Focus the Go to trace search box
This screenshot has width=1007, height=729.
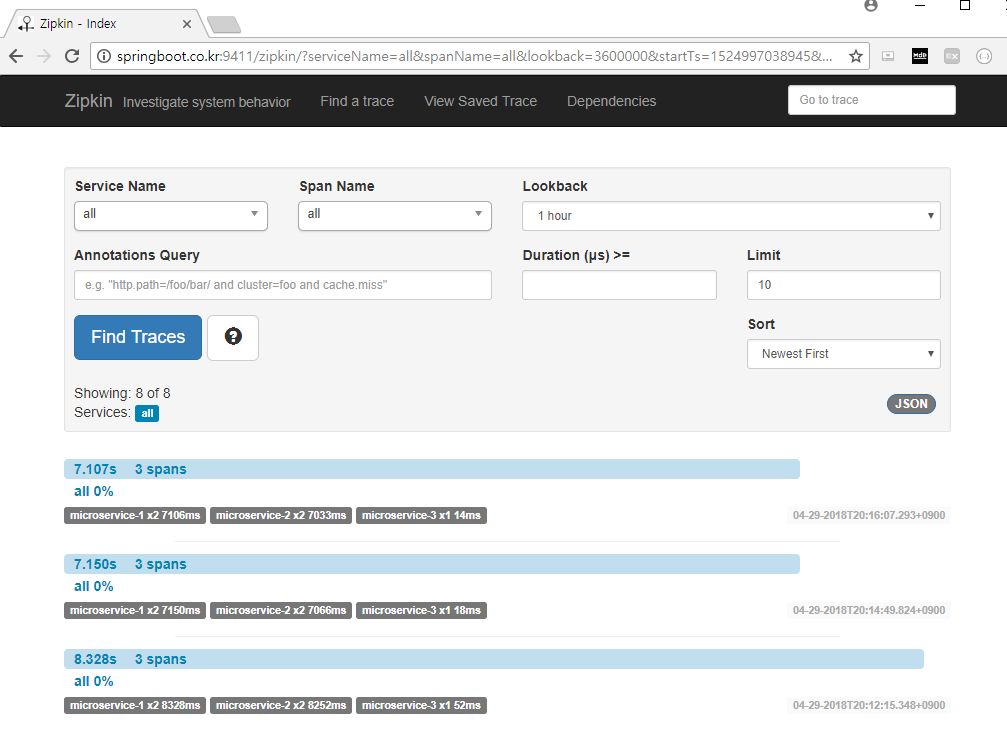coord(871,100)
